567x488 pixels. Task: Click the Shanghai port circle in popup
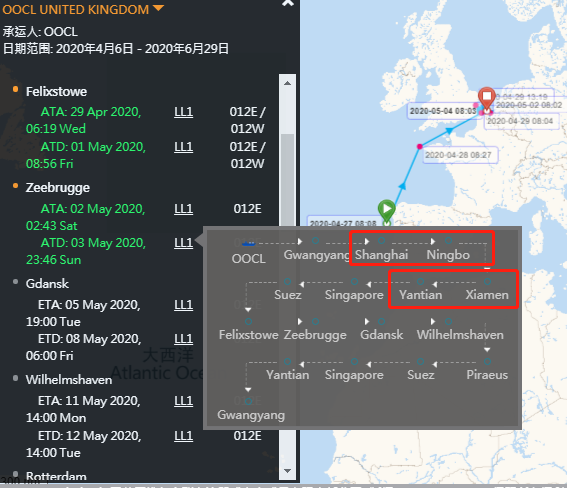[381, 241]
